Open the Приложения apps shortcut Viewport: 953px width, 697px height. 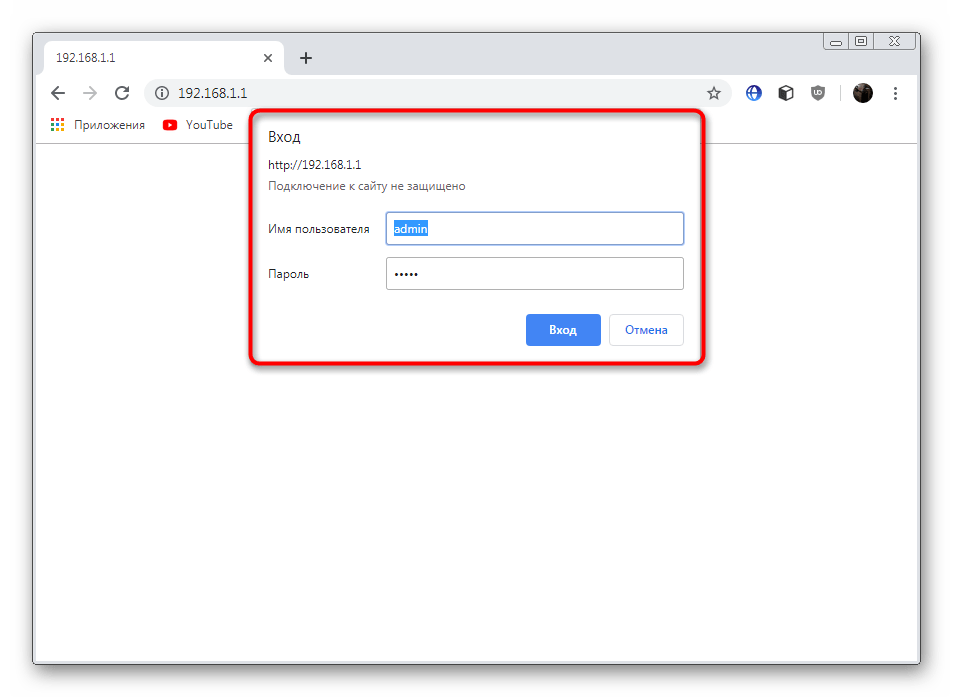click(x=98, y=125)
